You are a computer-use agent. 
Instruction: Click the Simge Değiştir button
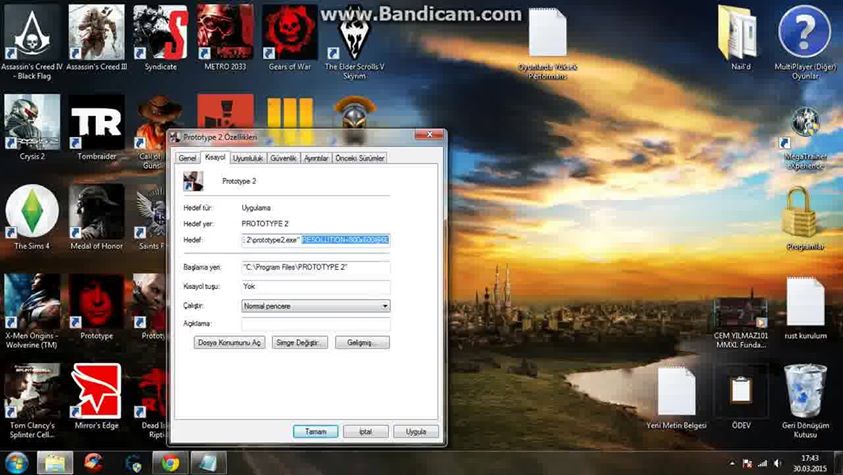click(300, 343)
